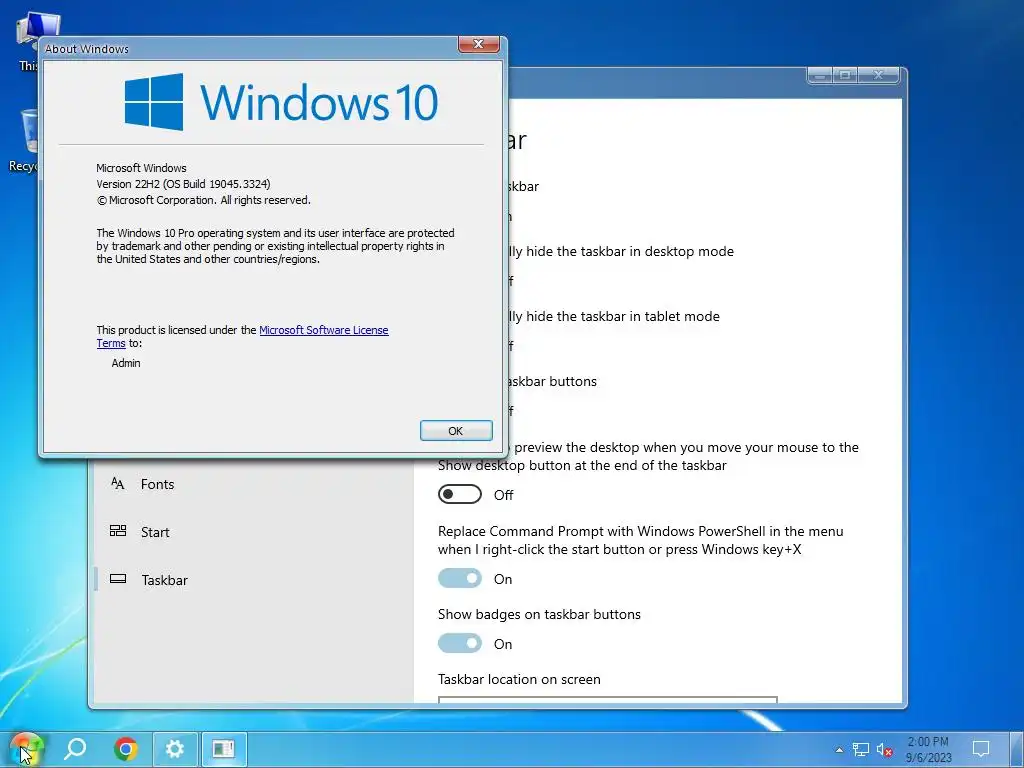
Task: Maximize the Settings window
Action: click(845, 76)
